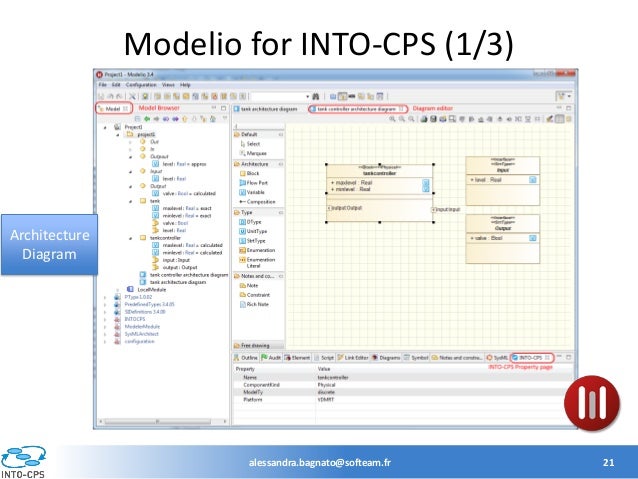Collapse the Default palette group
This screenshot has height=479, width=638.
281,134
